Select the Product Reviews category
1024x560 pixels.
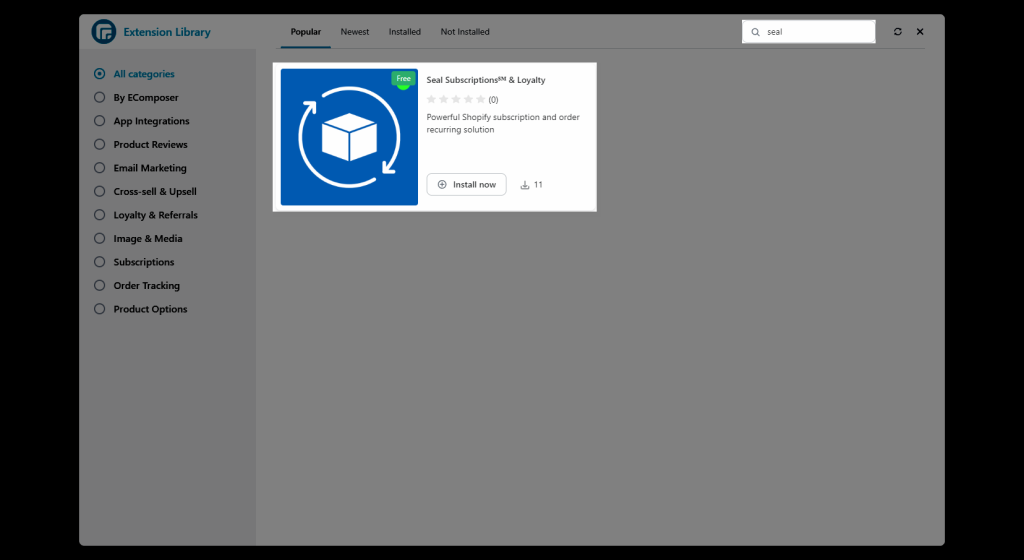pyautogui.click(x=140, y=144)
